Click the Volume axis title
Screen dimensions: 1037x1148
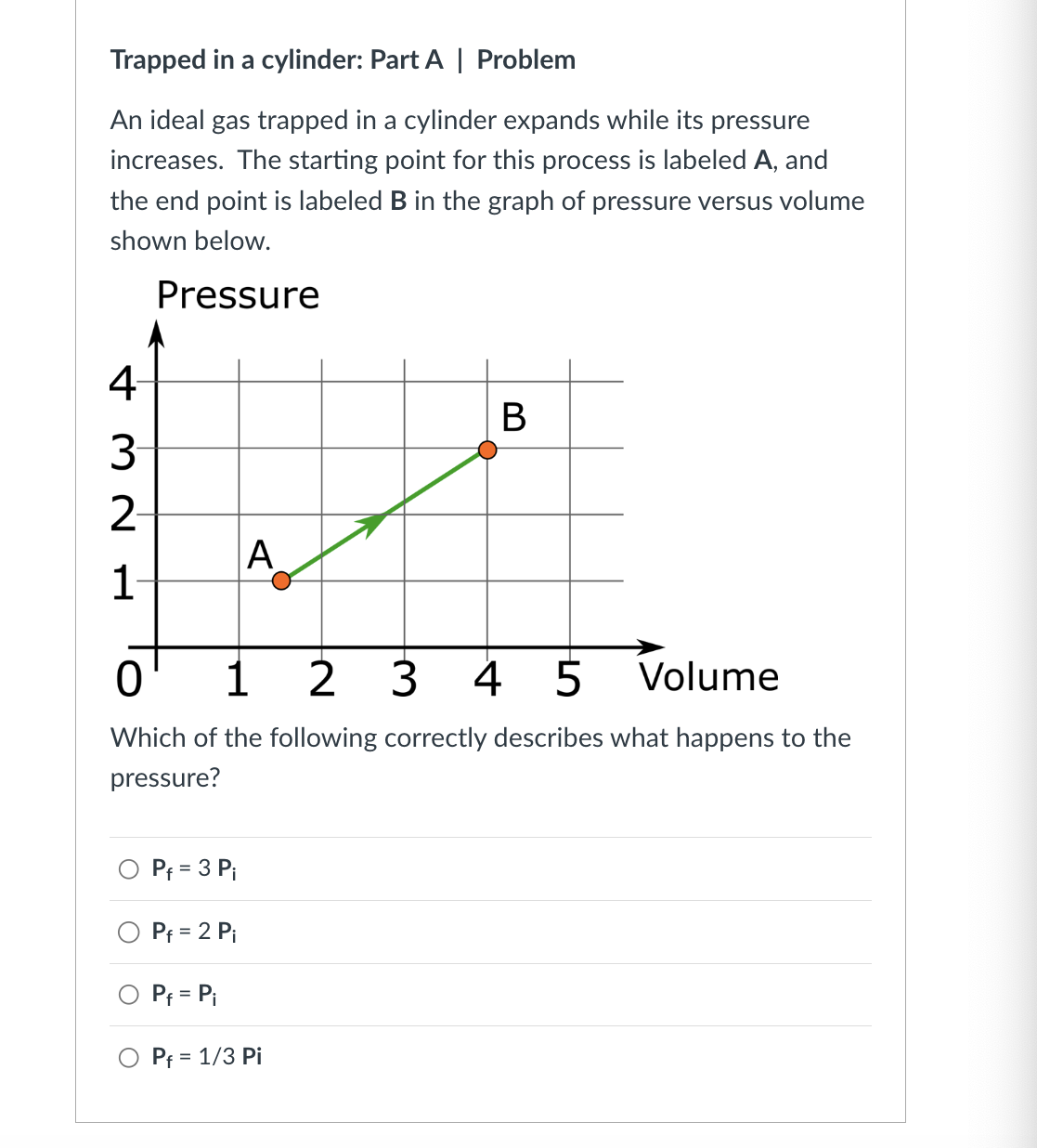(708, 677)
